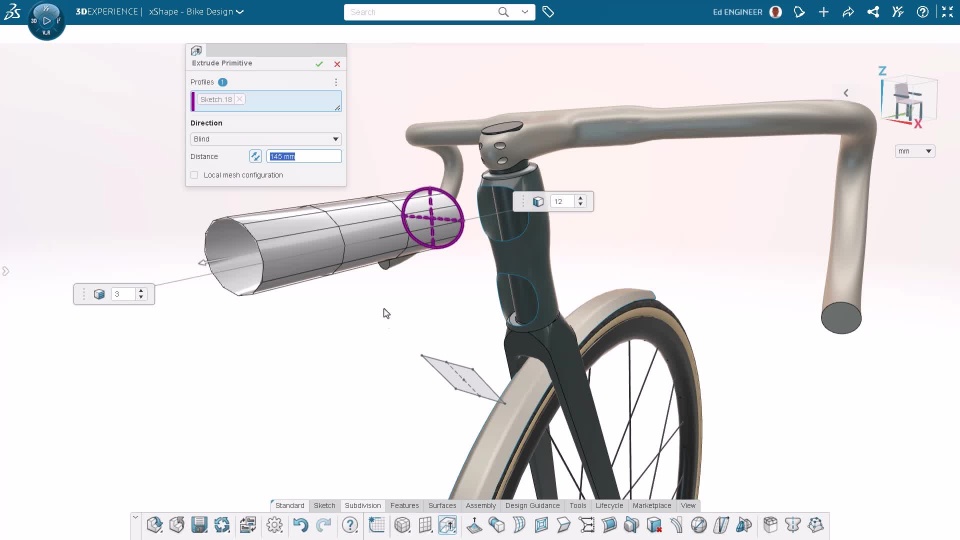Click the Undo arrow icon
Screen dimensions: 960x540
tap(300, 525)
